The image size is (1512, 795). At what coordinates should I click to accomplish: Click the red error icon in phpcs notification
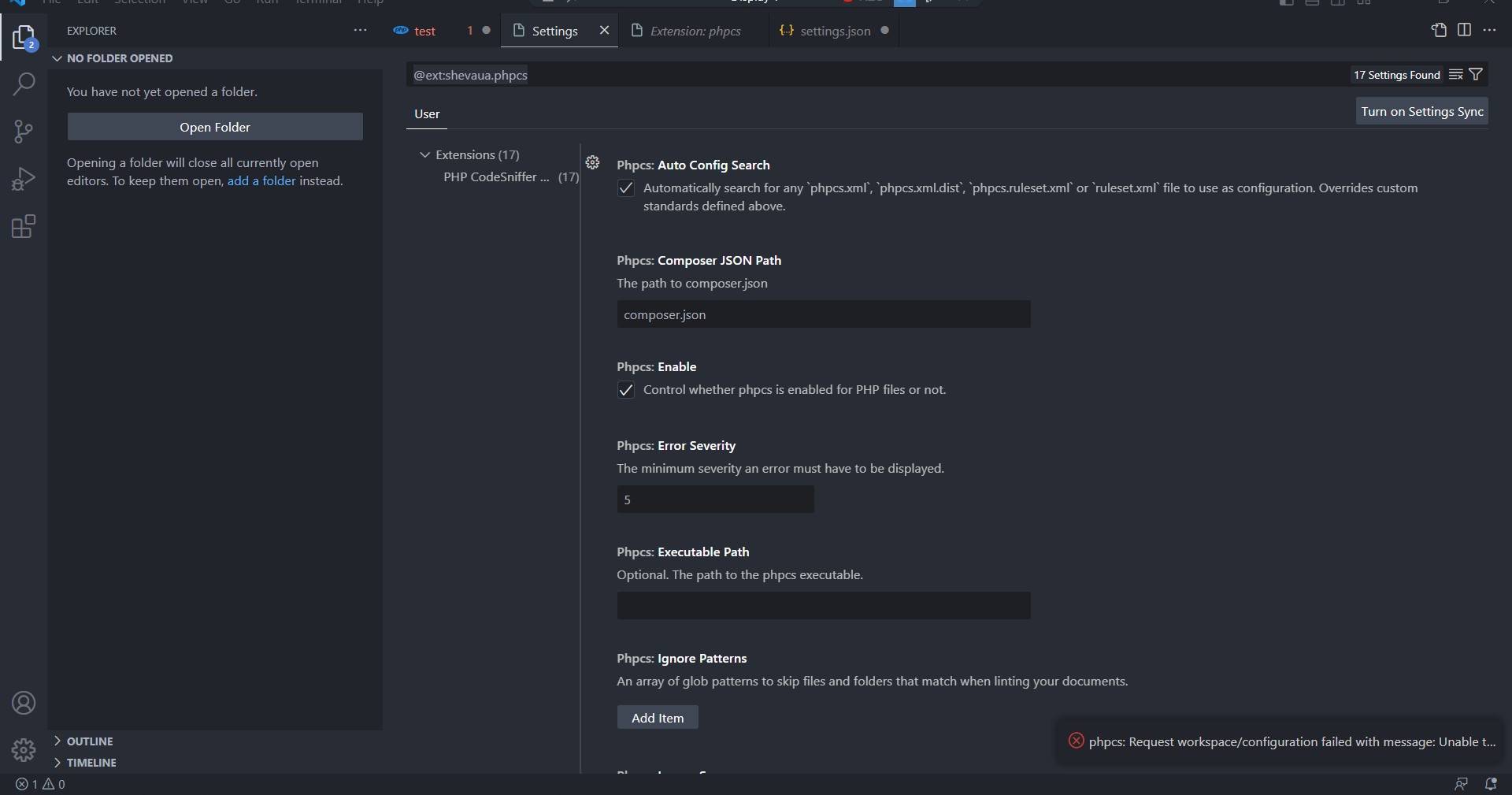click(1076, 741)
